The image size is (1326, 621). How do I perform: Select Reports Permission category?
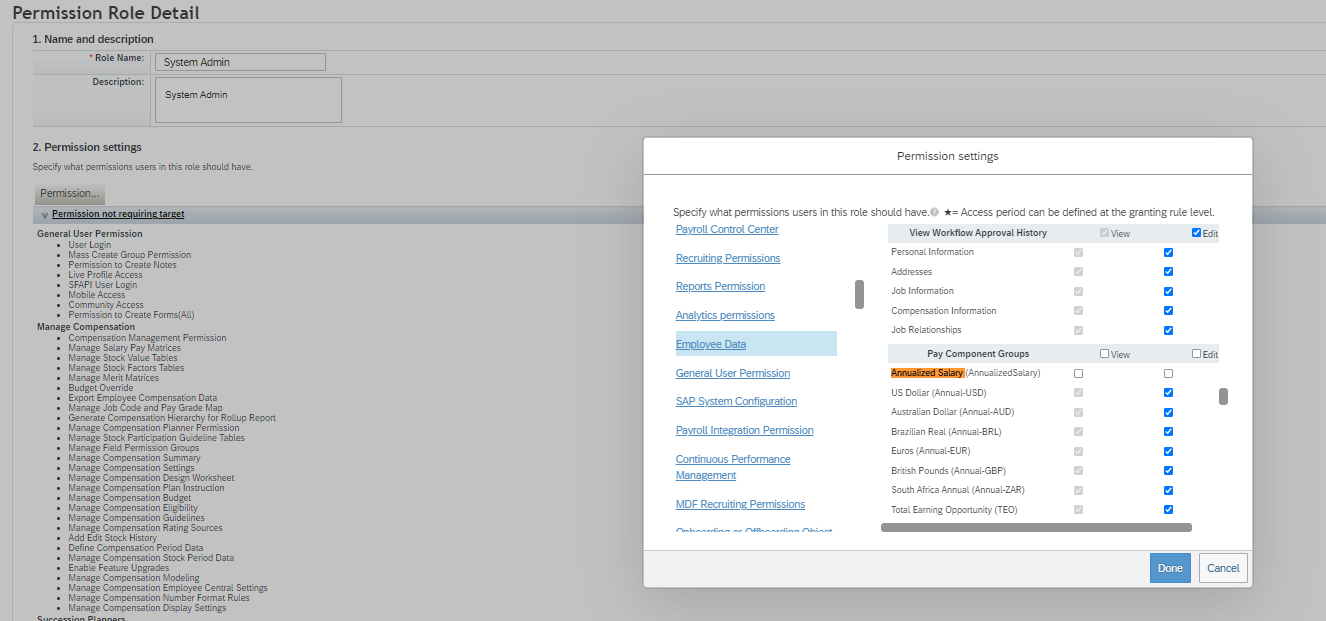pos(720,286)
